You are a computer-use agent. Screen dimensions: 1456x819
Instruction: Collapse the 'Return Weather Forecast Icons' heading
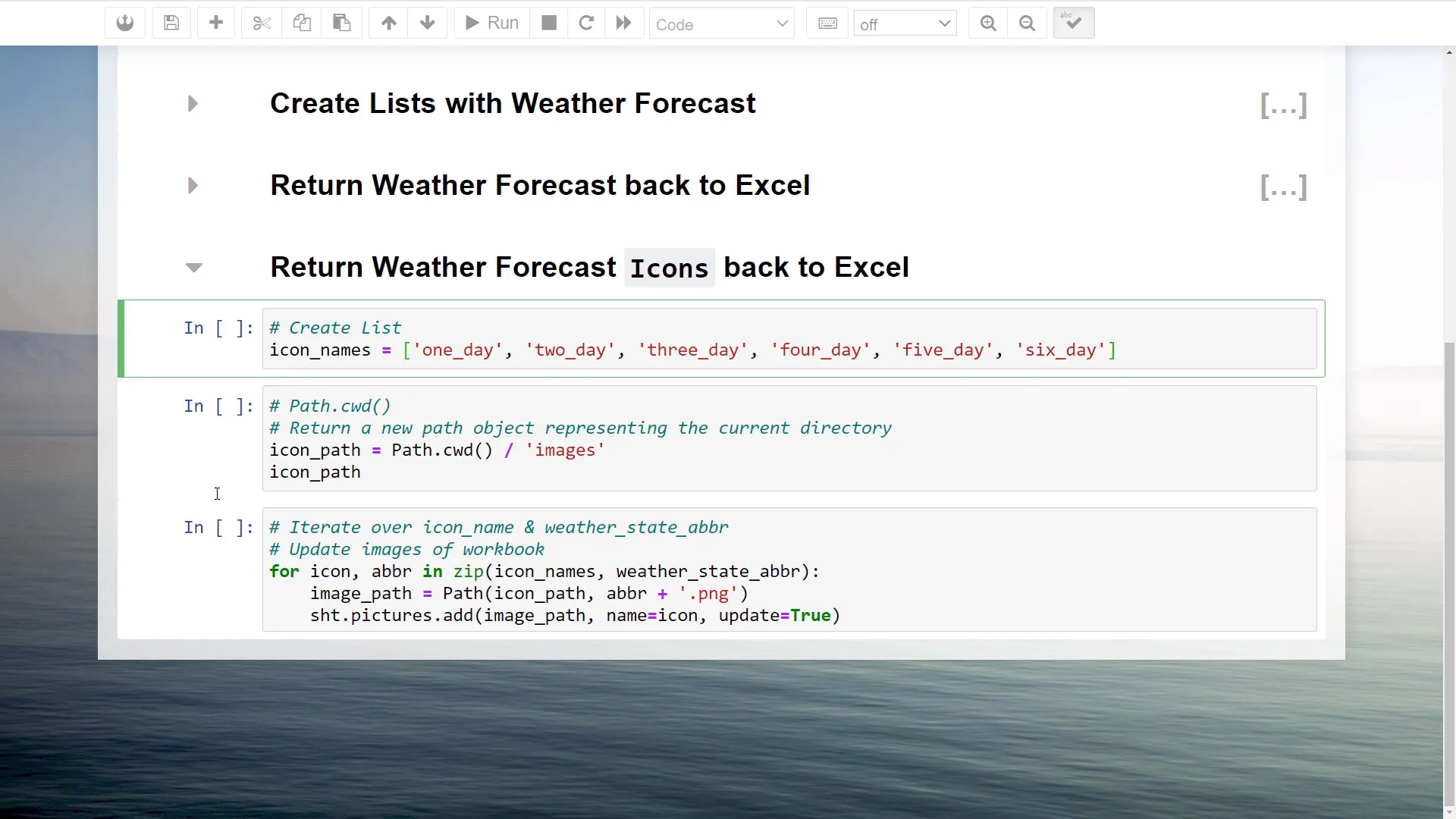(x=194, y=267)
